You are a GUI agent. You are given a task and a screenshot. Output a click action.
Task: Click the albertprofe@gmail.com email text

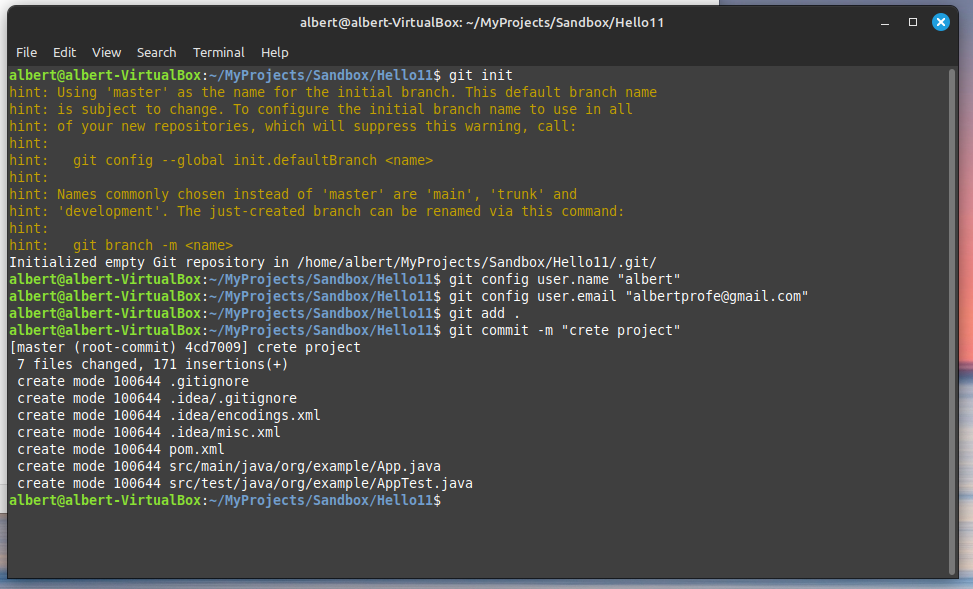tap(717, 296)
